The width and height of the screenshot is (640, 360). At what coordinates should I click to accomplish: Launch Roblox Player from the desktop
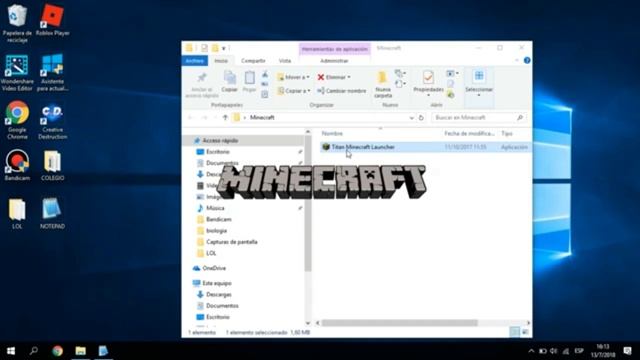pos(52,20)
